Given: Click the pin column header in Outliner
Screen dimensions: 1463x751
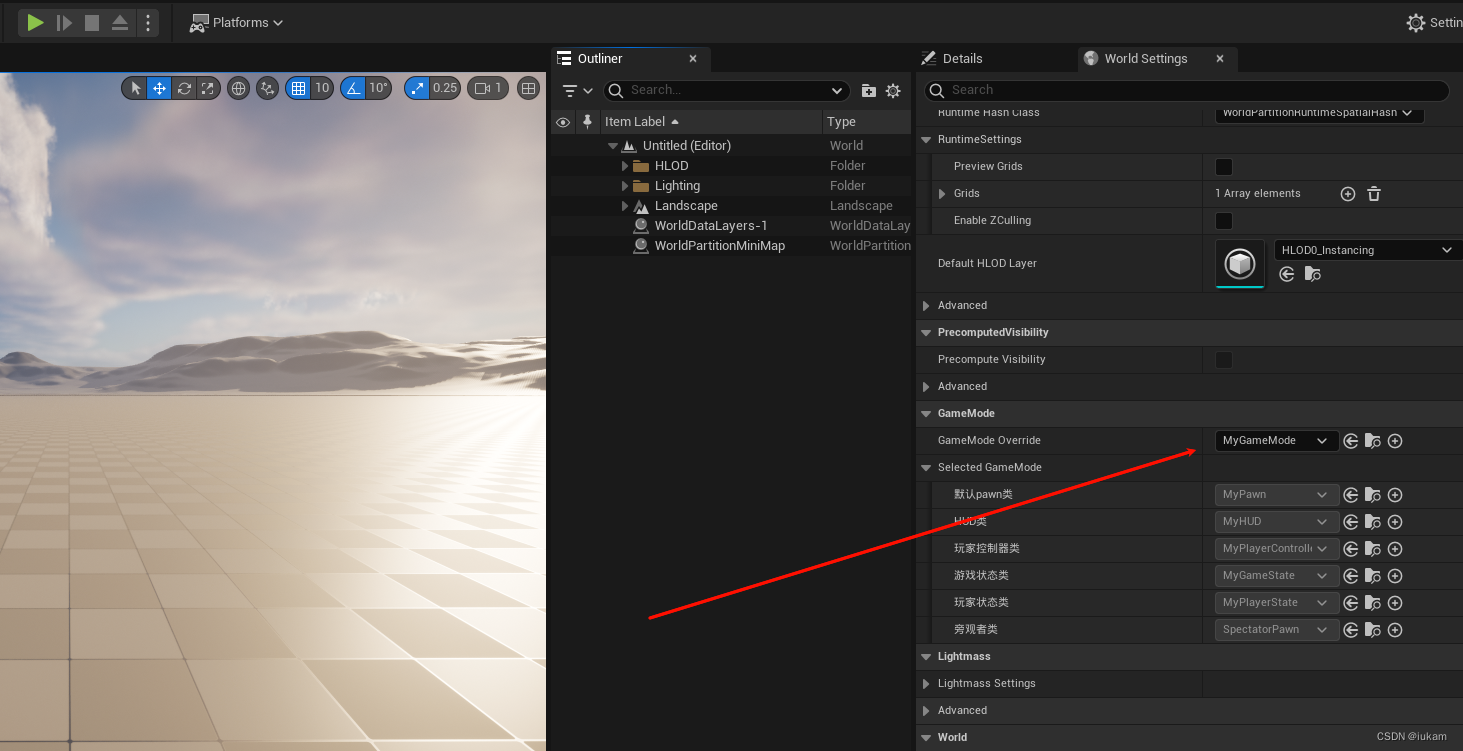Looking at the screenshot, I should click(x=587, y=122).
